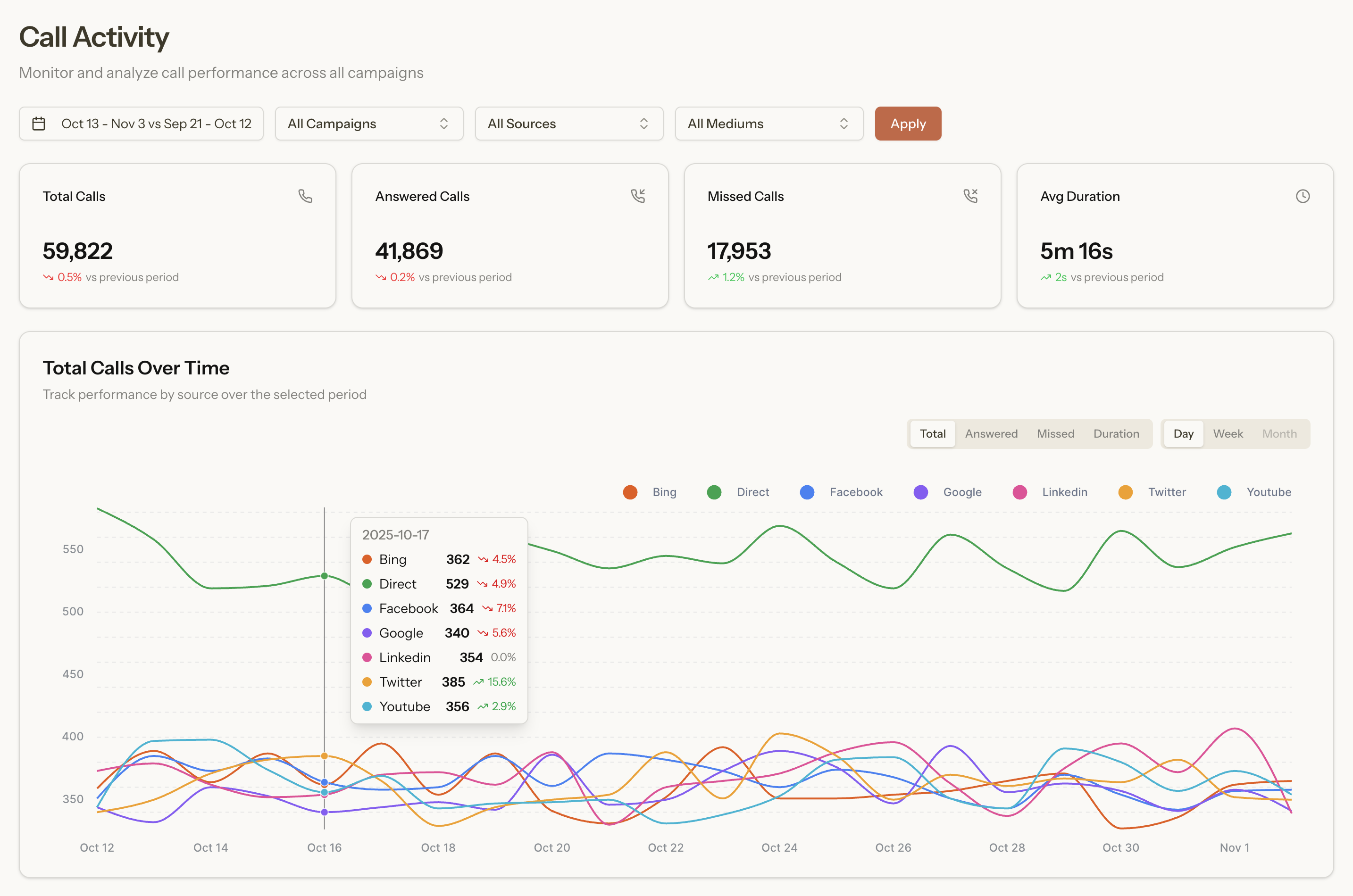Click the upward trend arrow under Missed Calls

(713, 278)
